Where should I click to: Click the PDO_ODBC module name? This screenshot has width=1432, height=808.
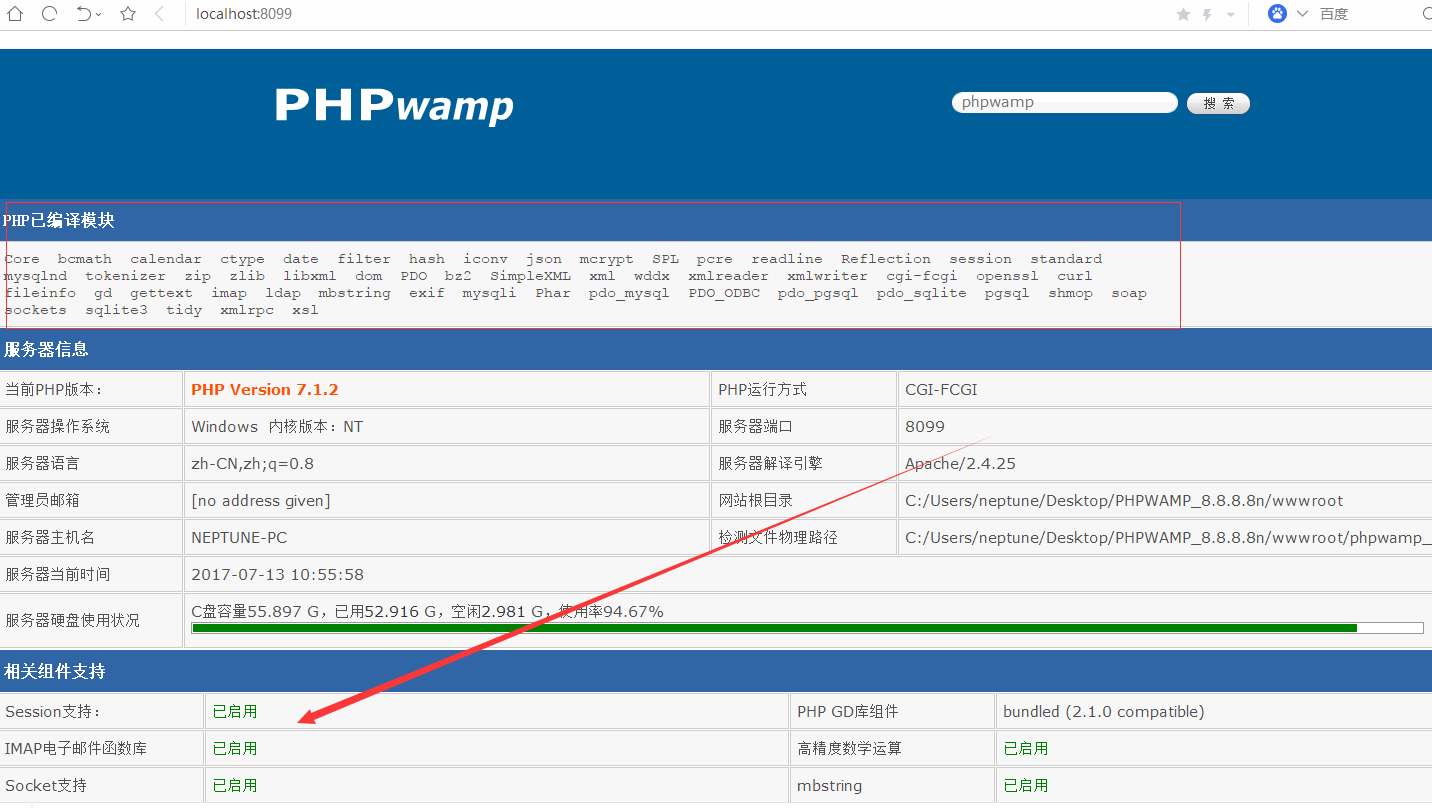pos(724,293)
